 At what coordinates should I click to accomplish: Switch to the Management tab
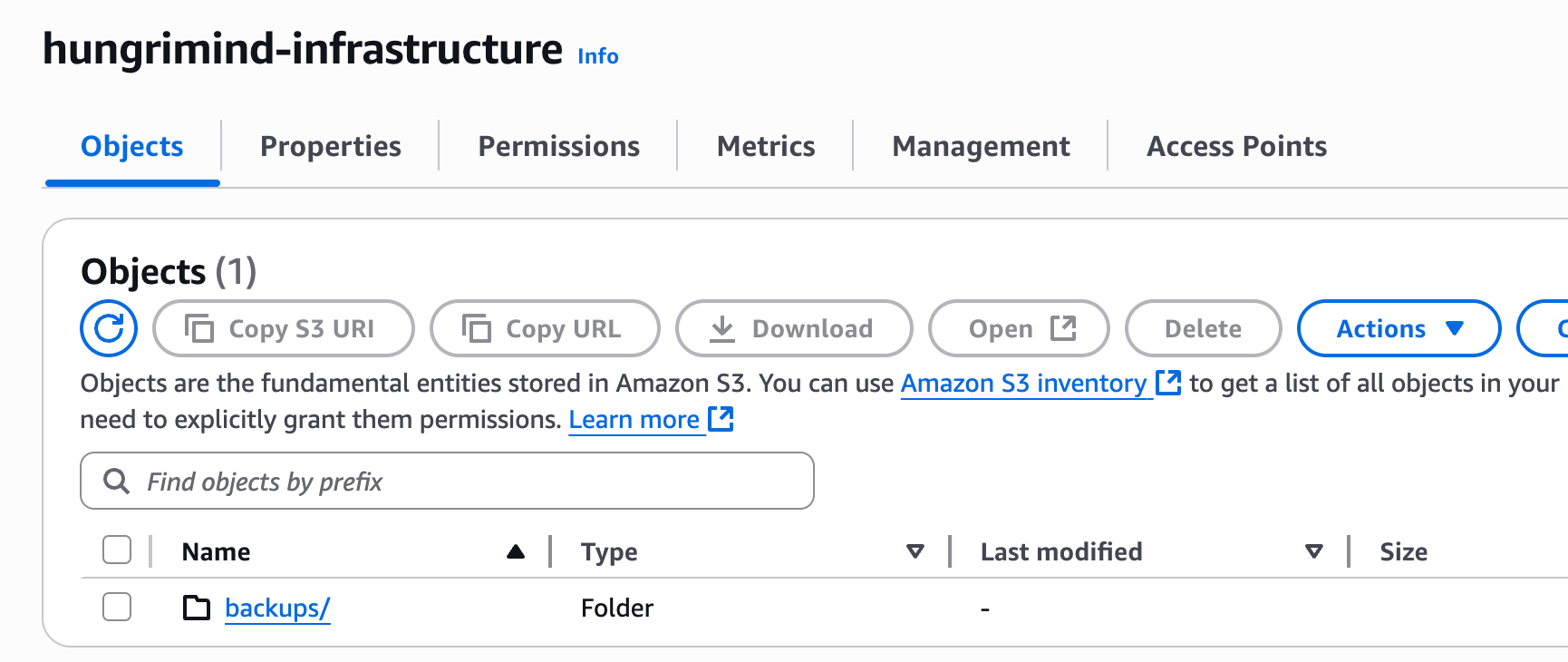(980, 146)
